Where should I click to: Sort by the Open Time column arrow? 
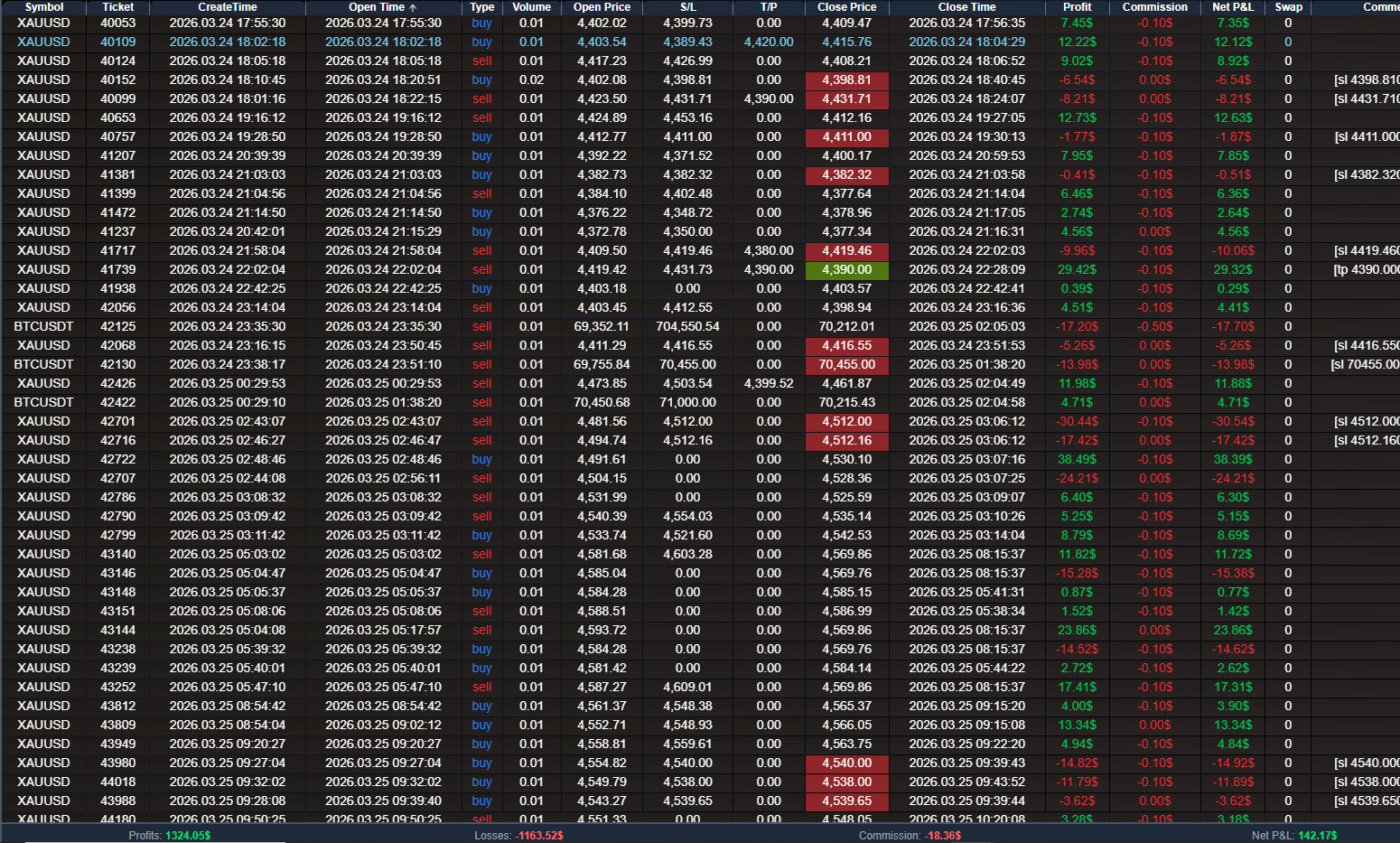[x=413, y=7]
